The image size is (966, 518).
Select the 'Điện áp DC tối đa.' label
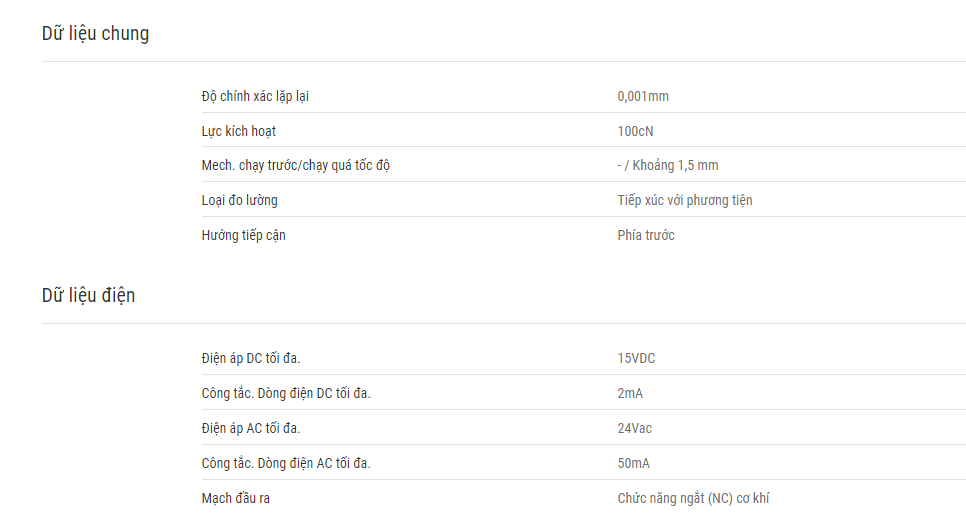251,358
